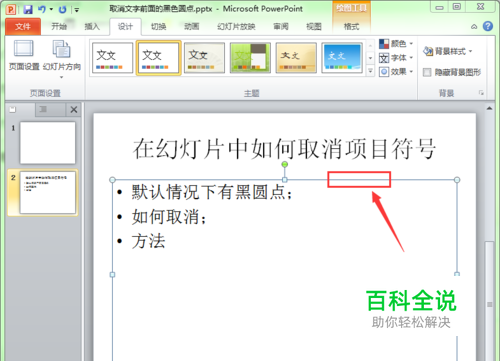Select slide 2 thumbnail
Viewport: 500px width, 361px height.
(48, 192)
